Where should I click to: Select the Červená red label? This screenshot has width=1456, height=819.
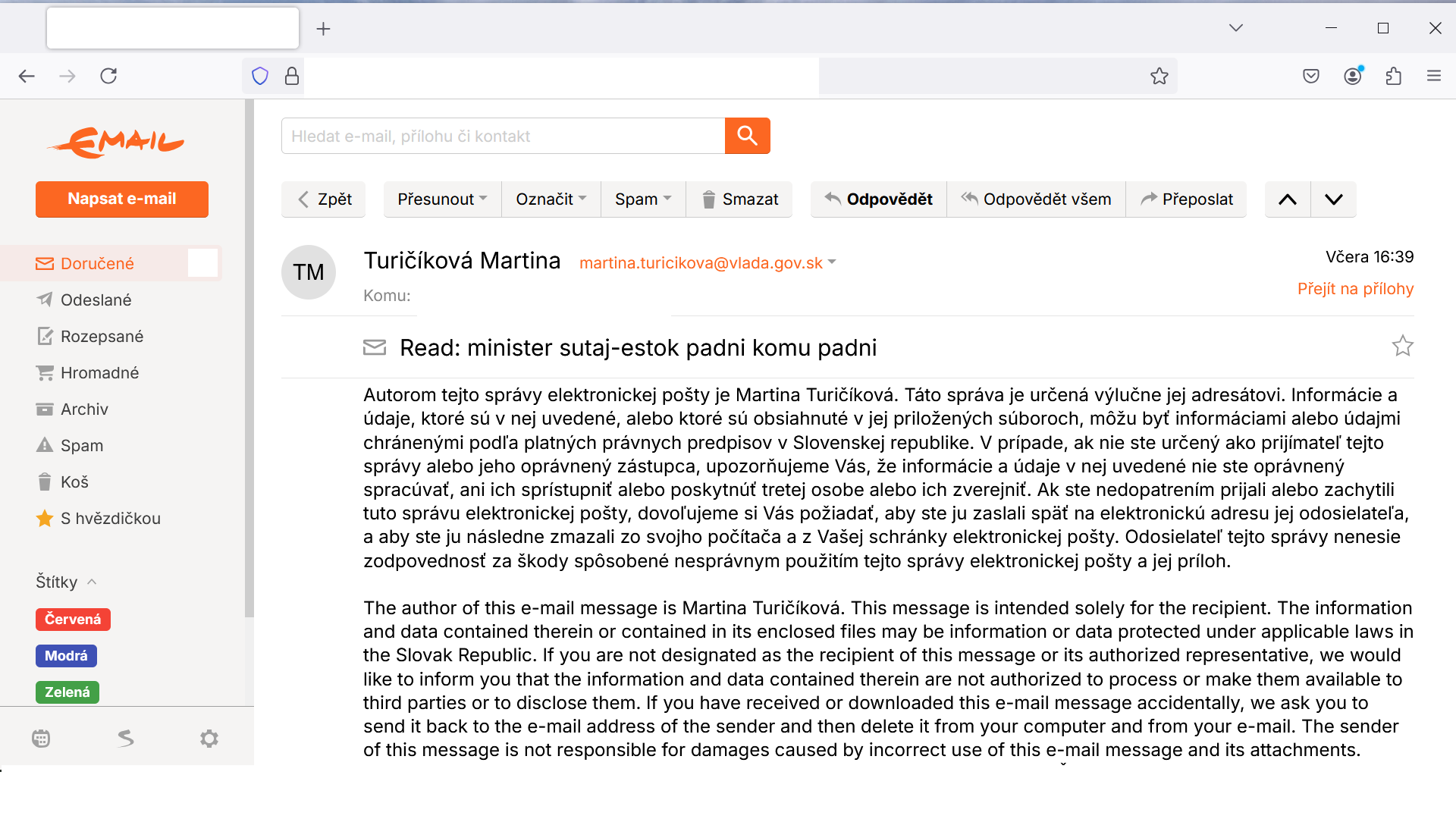[73, 620]
